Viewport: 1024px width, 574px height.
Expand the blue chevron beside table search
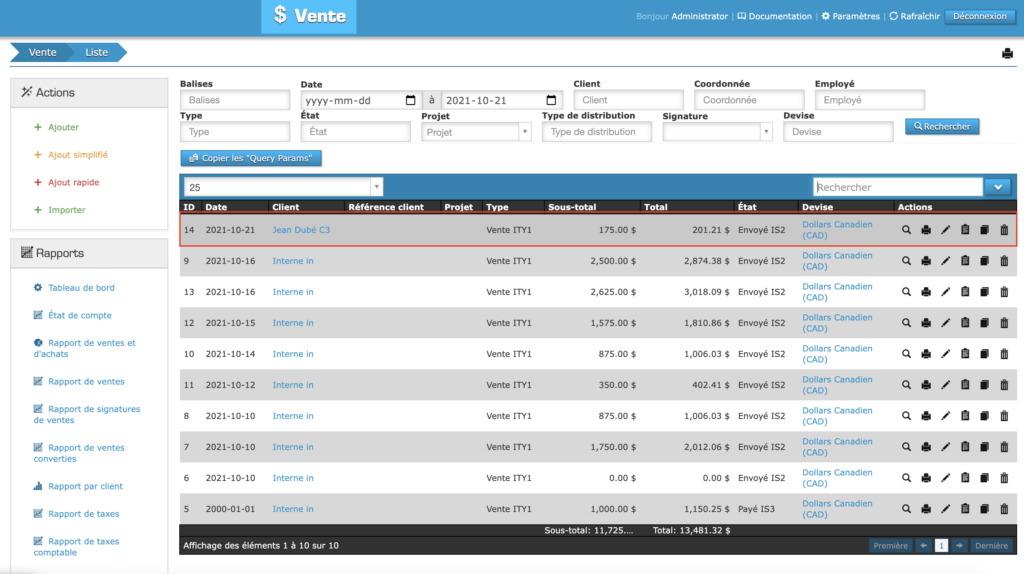coord(998,187)
